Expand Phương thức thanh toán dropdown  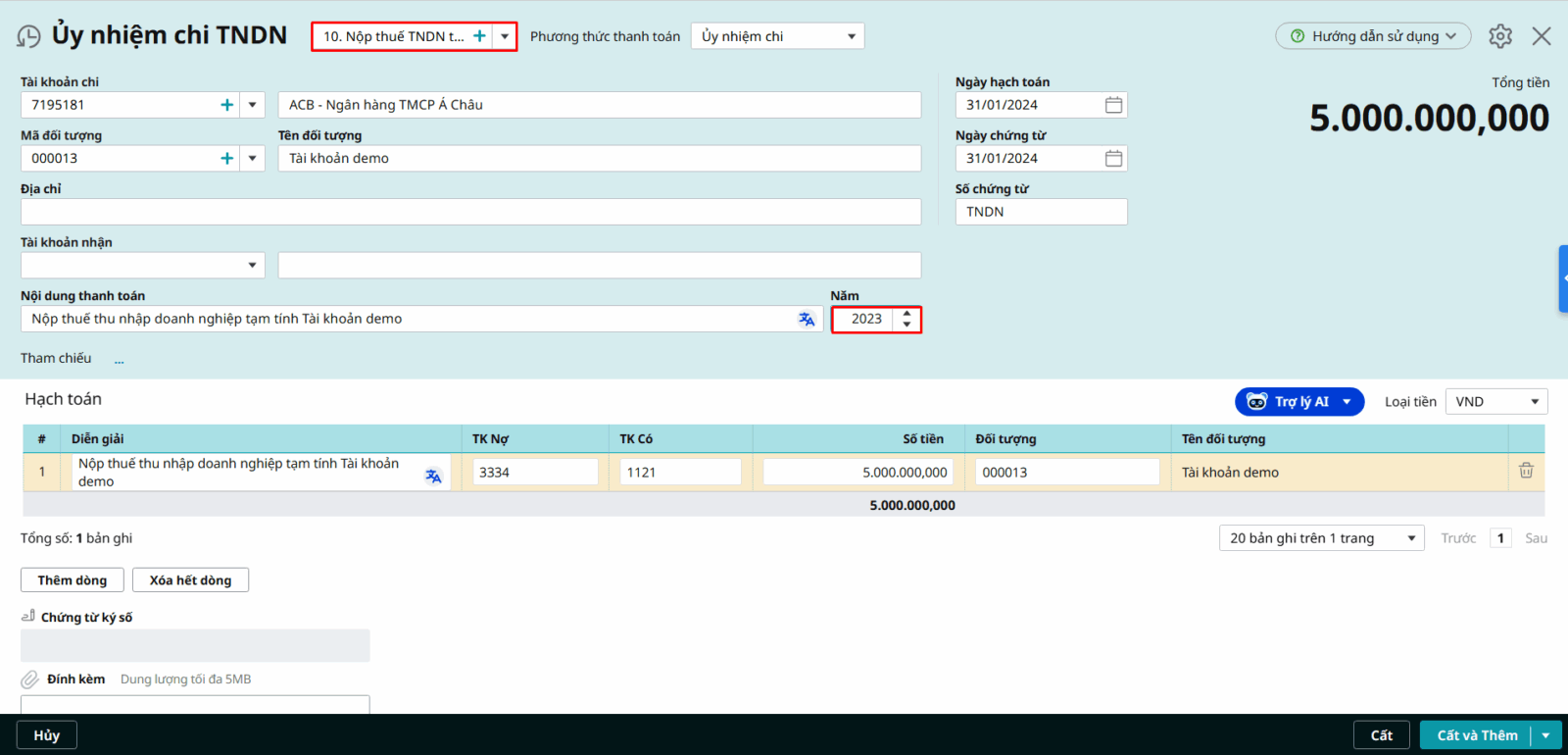tap(851, 36)
